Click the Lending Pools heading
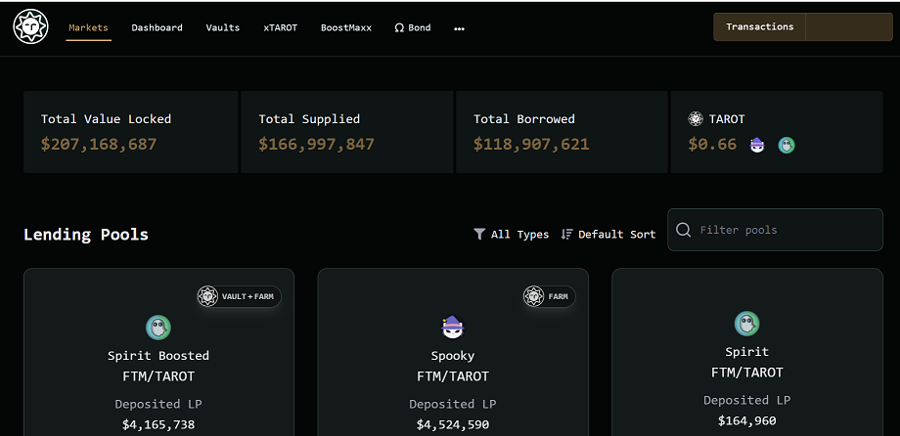Viewport: 900px width, 436px height. [86, 235]
